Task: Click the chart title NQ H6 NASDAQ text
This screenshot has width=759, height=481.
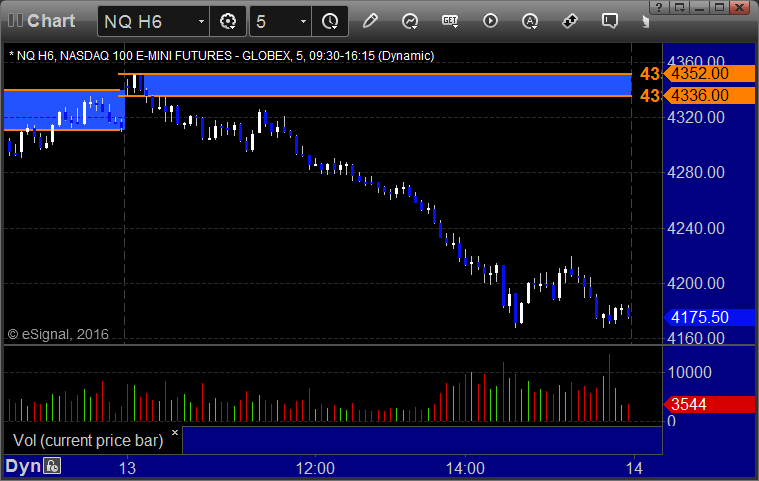Action: [221, 56]
